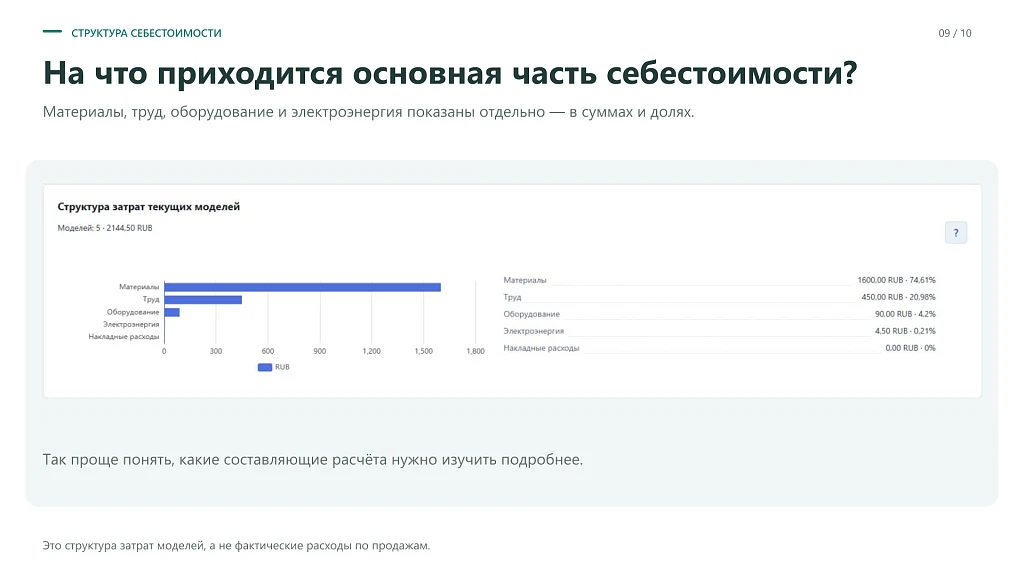Click the Труд bar in the chart
This screenshot has width=1024, height=576.
[203, 300]
